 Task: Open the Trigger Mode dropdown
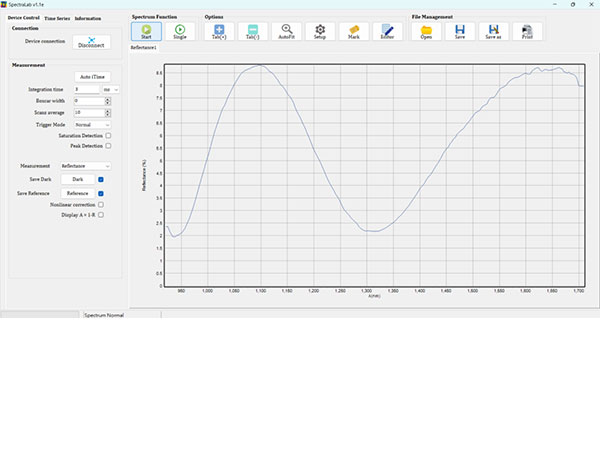tap(92, 124)
